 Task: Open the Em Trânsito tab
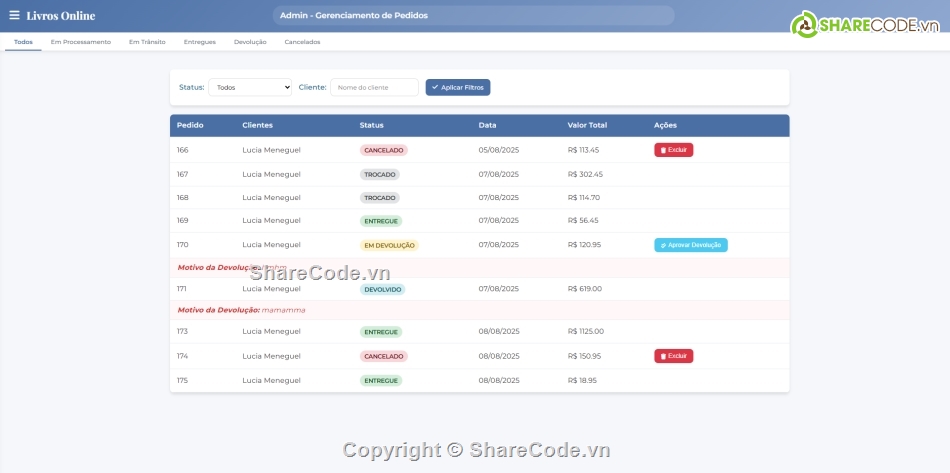point(147,42)
